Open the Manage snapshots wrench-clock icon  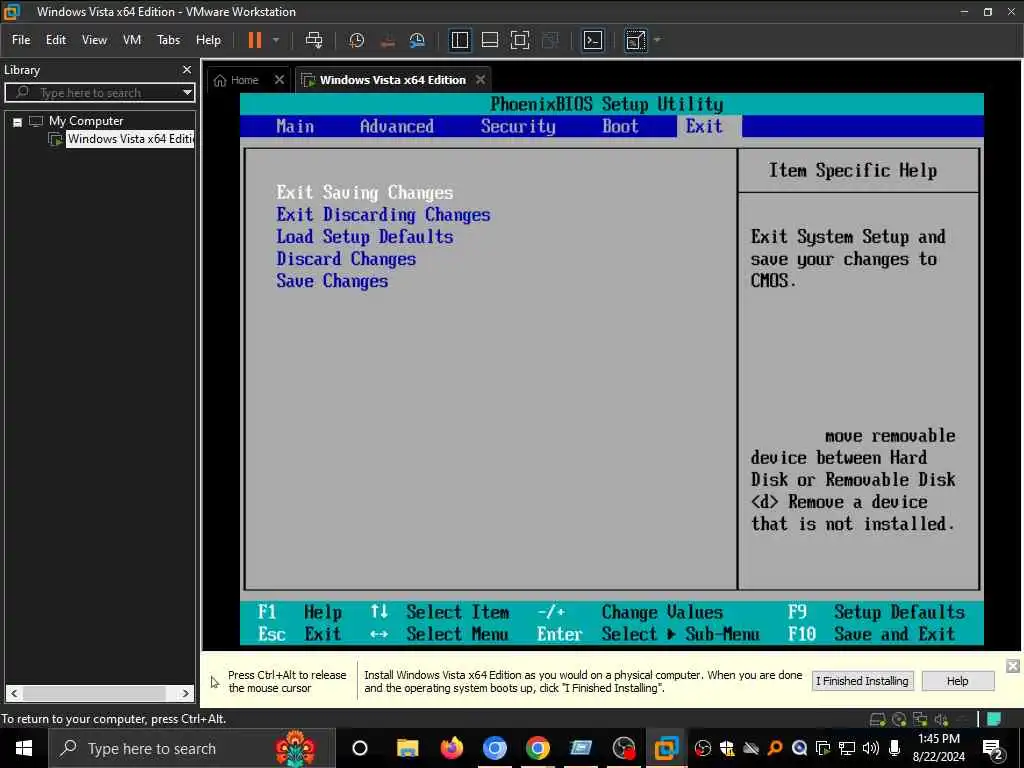tap(417, 40)
